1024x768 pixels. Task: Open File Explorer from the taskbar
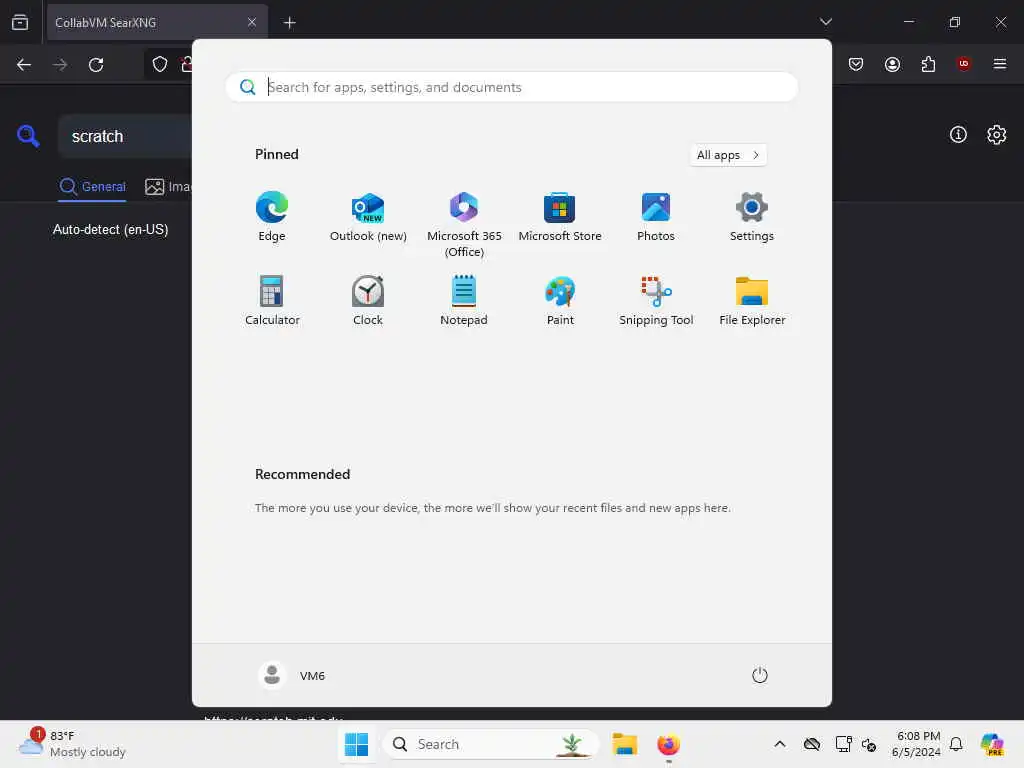[624, 744]
